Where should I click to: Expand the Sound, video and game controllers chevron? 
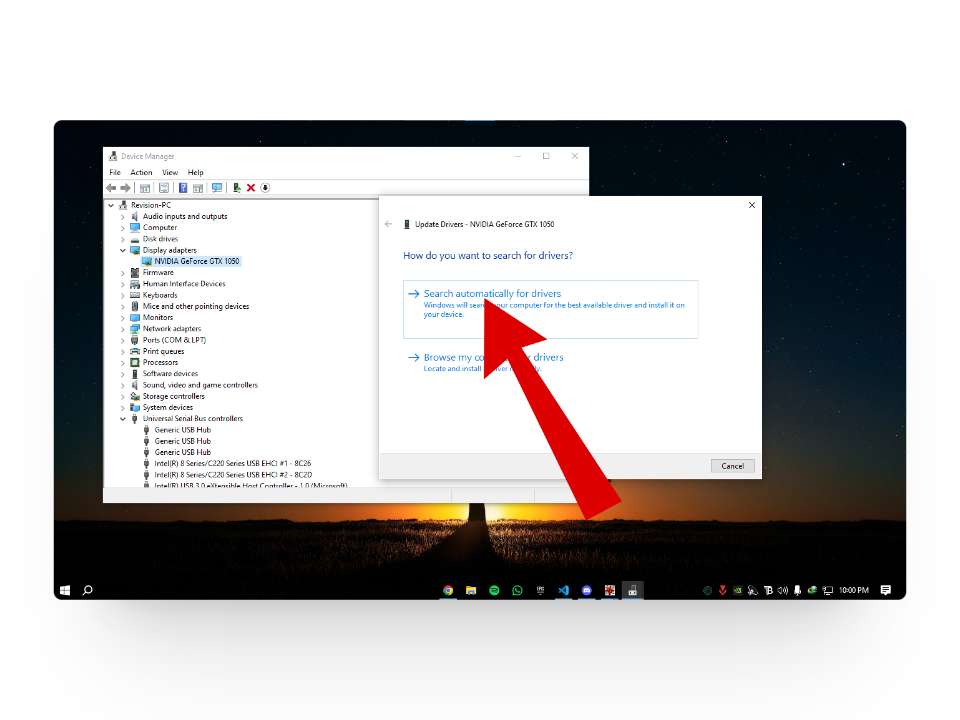(x=122, y=386)
